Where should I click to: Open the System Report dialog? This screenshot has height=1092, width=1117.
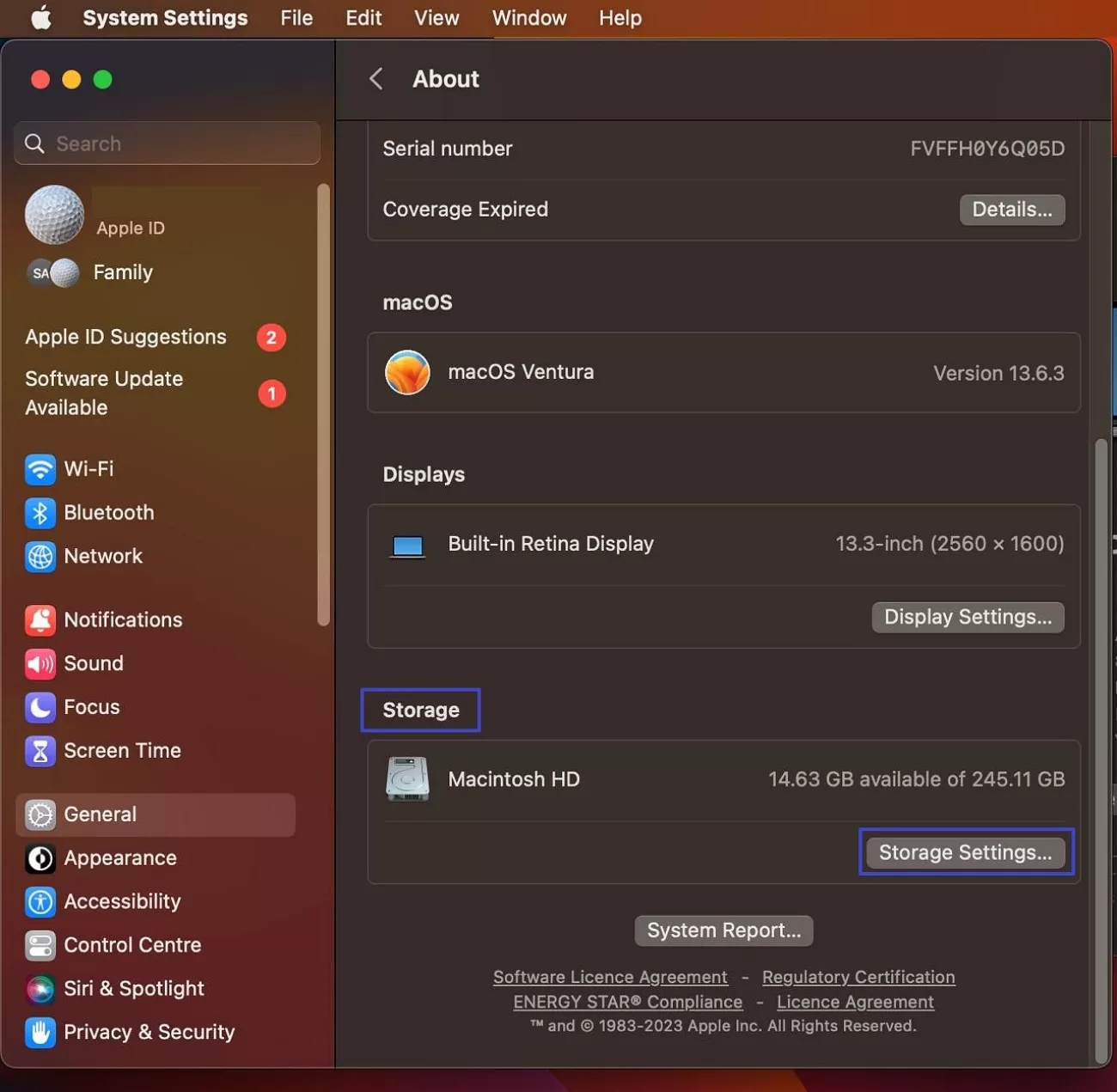click(723, 930)
